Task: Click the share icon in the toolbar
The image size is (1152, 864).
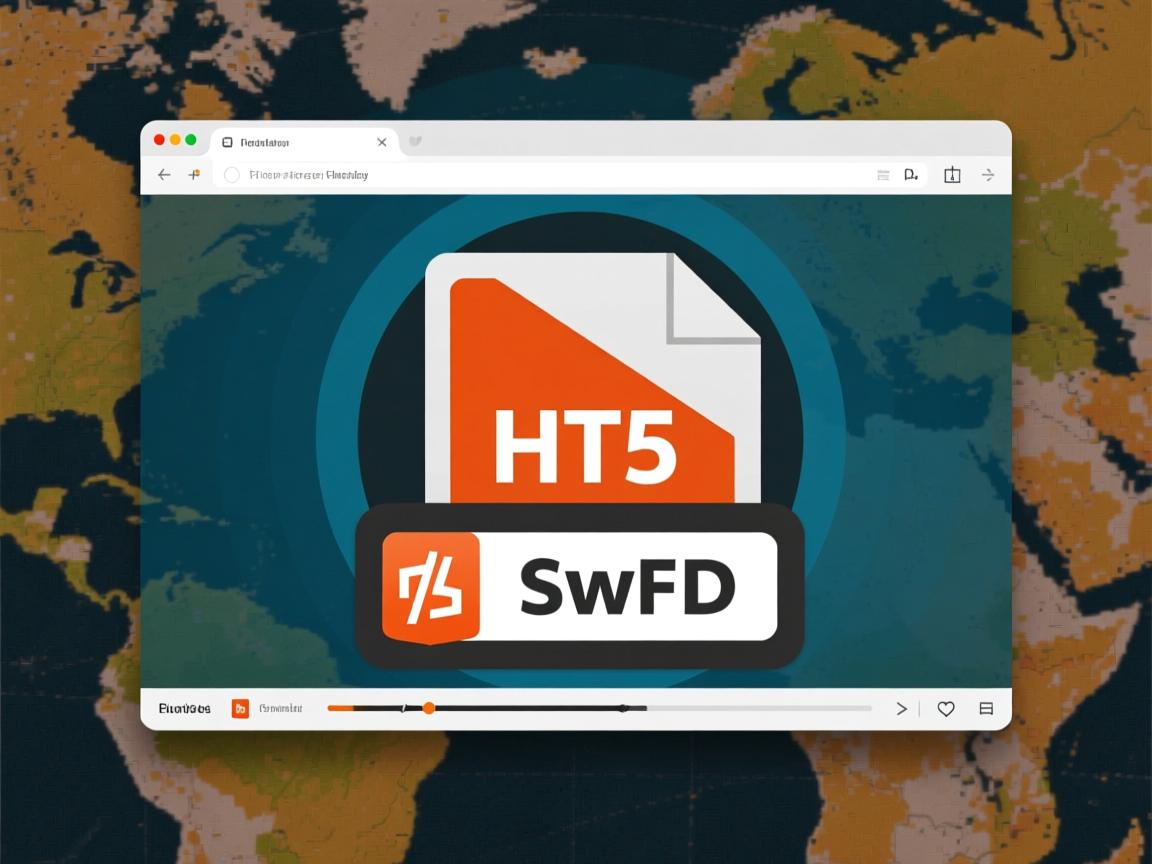Action: pyautogui.click(x=952, y=174)
